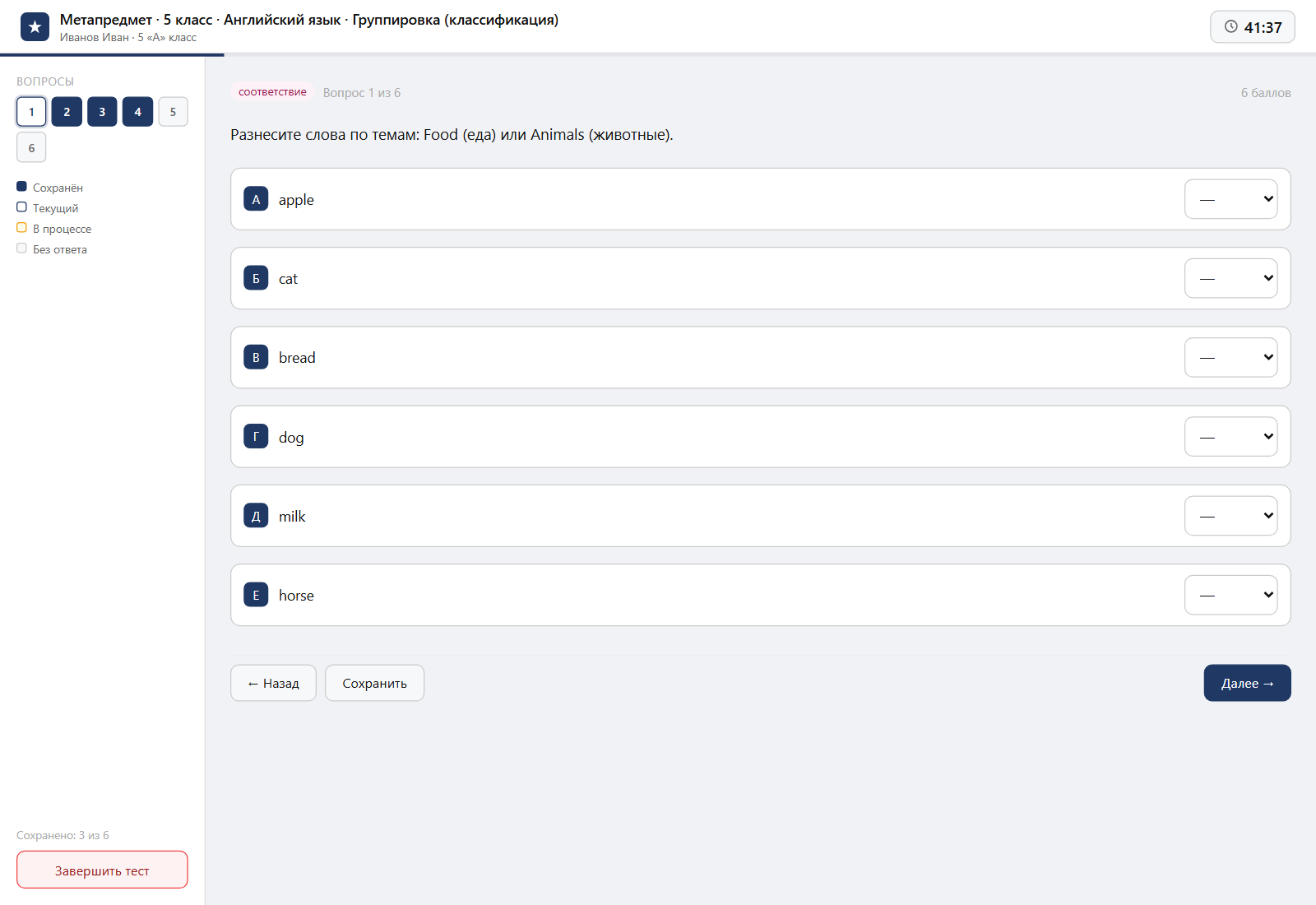Open the category dropdown for horse
1316x905 pixels.
[x=1231, y=595]
